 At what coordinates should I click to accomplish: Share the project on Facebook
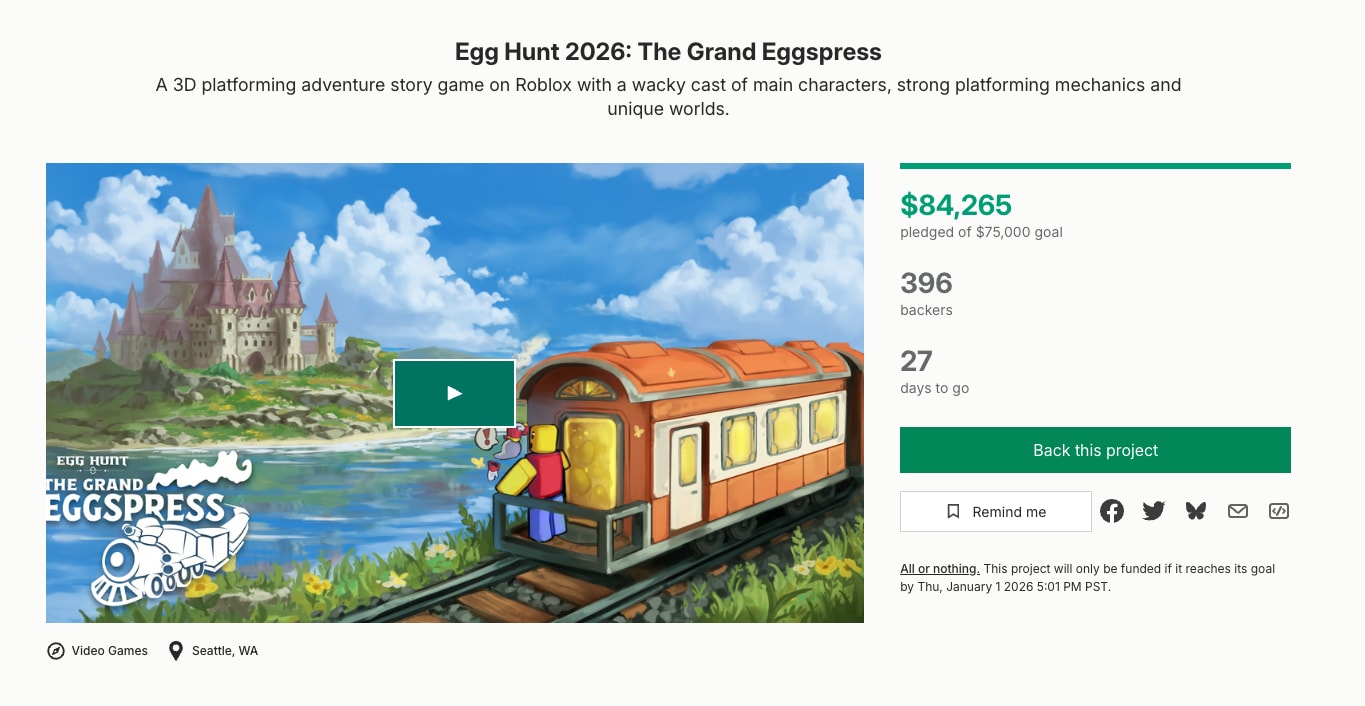click(1112, 511)
